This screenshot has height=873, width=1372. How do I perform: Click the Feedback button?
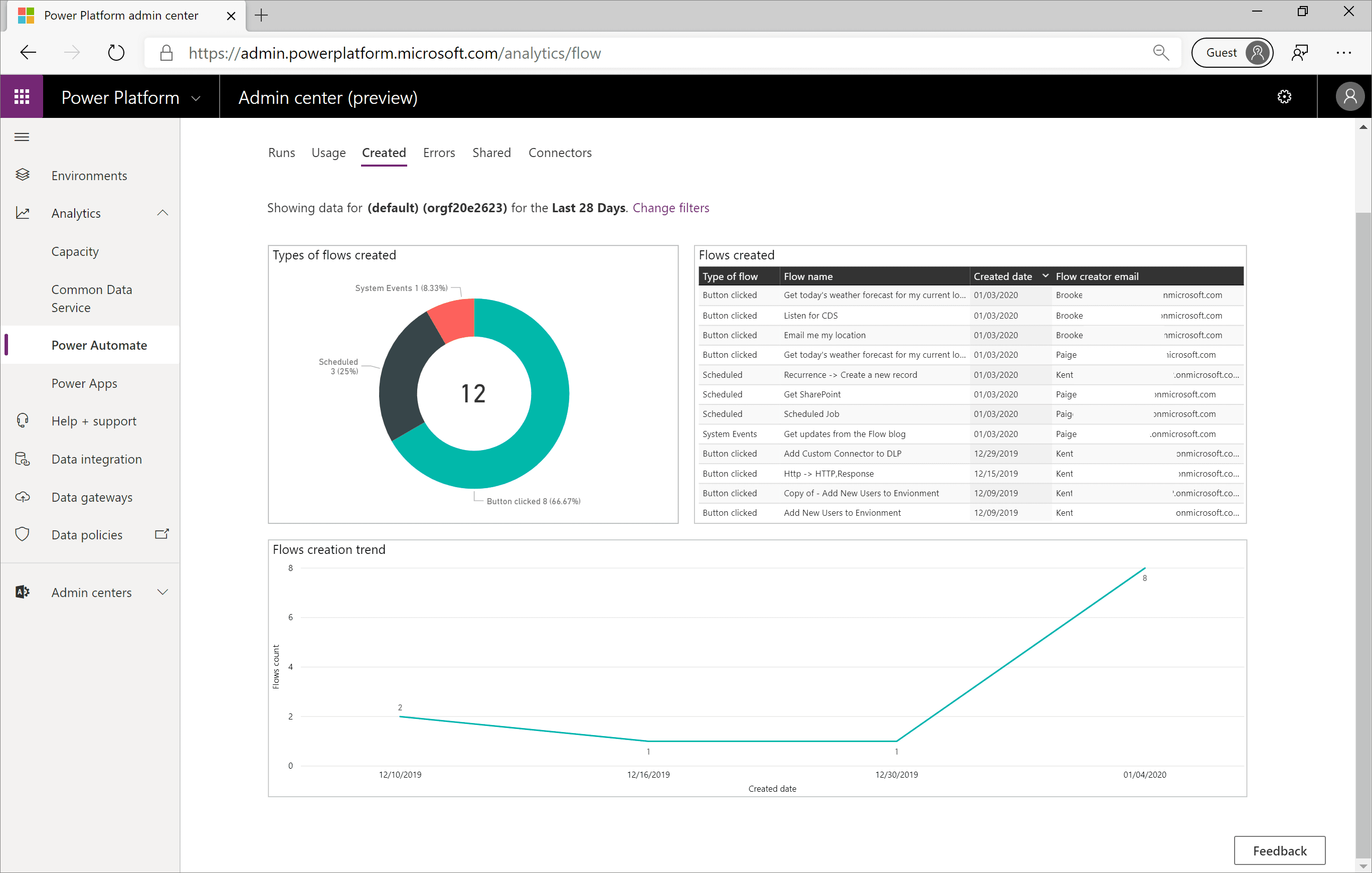1279,850
